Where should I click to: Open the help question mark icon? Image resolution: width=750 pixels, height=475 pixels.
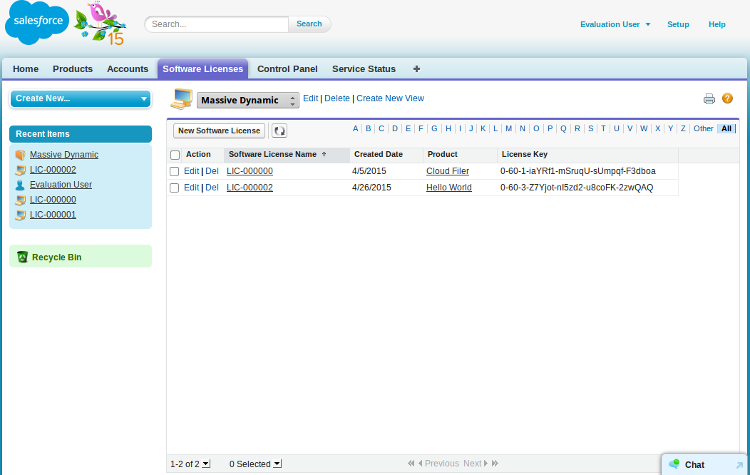727,98
